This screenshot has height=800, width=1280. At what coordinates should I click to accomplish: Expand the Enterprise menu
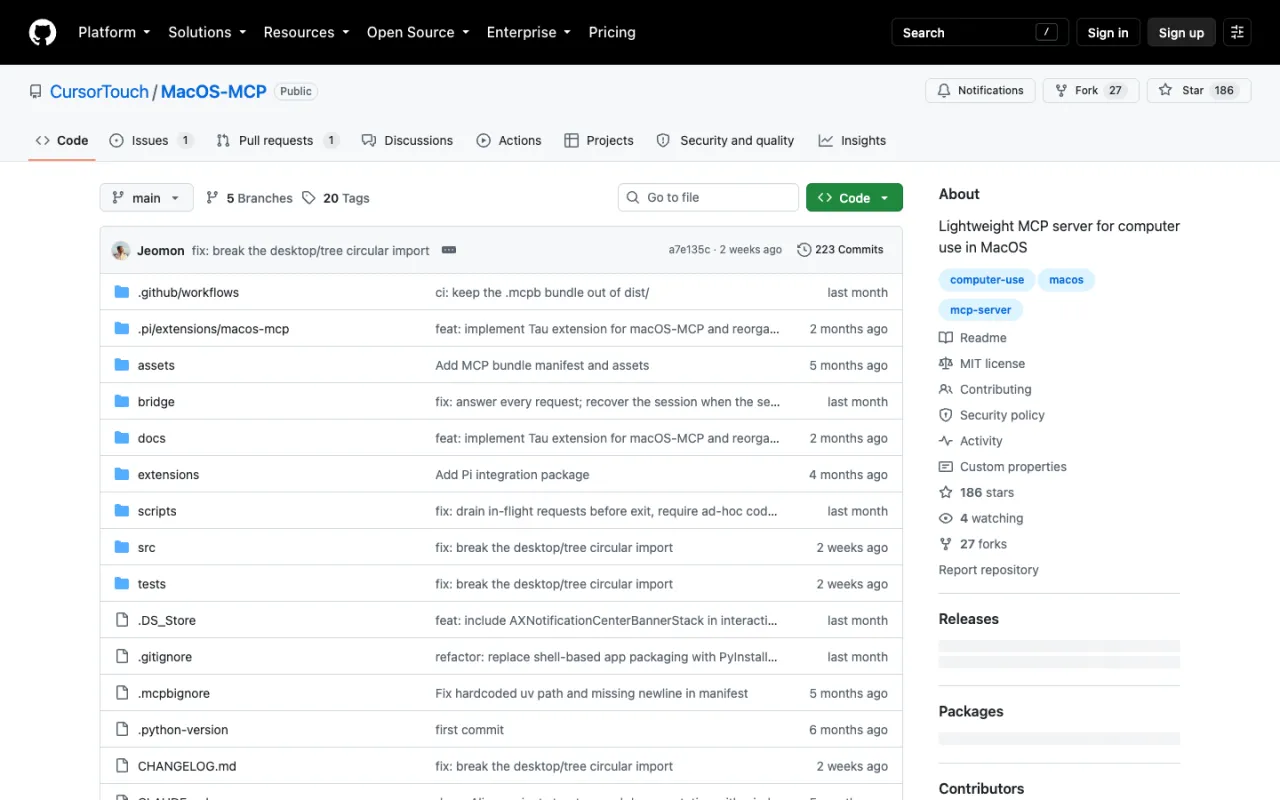tap(529, 32)
